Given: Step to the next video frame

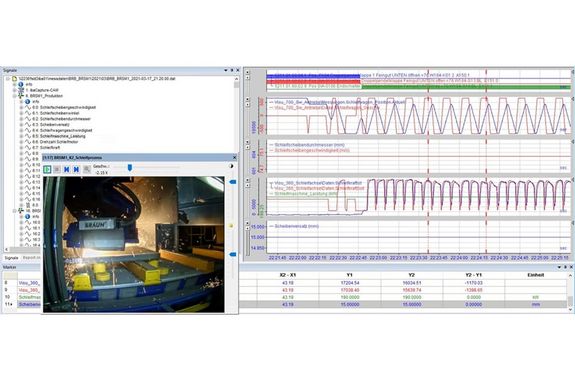Looking at the screenshot, I should pyautogui.click(x=76, y=169).
